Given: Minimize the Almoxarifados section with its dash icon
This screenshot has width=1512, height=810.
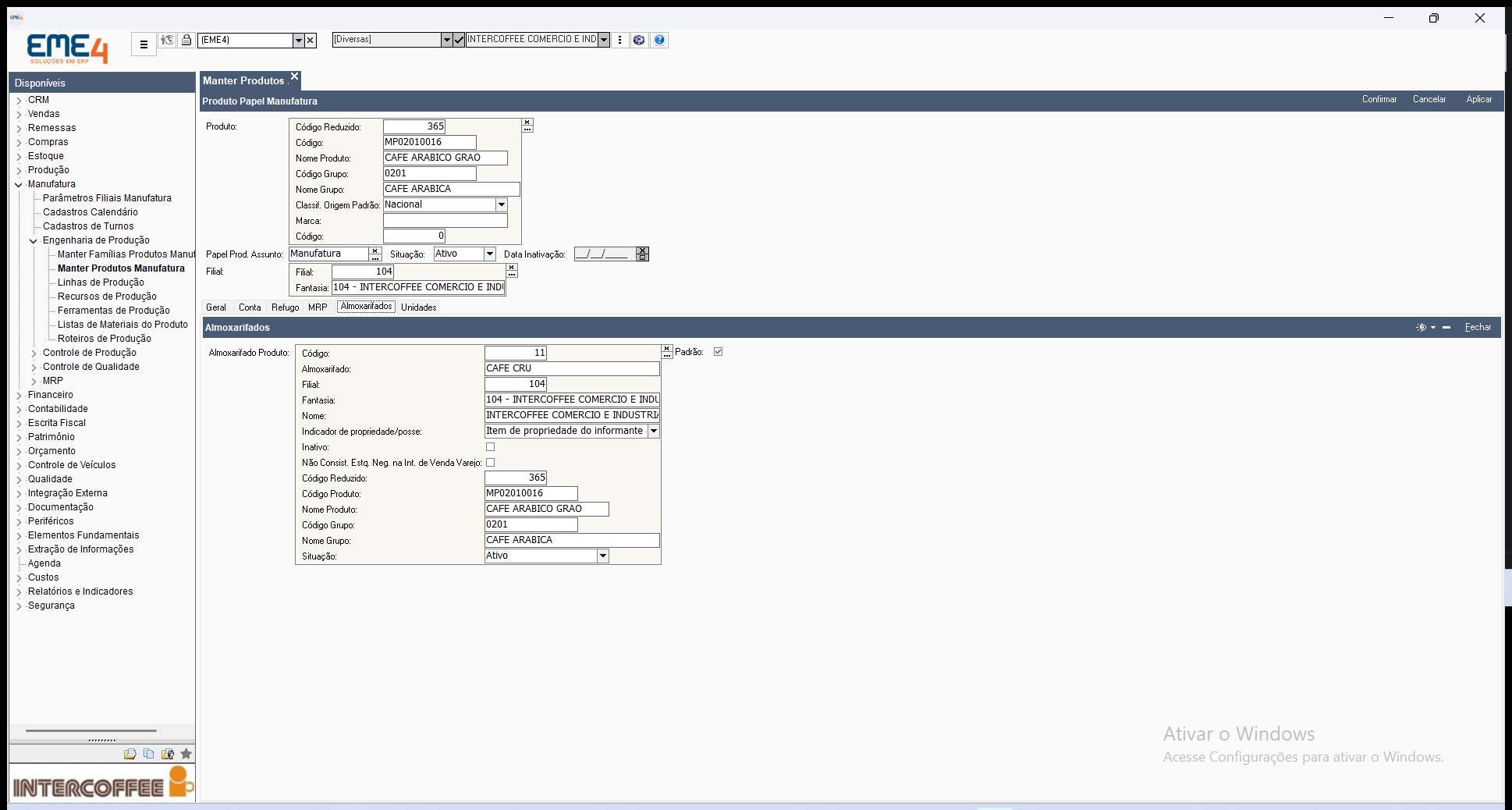Looking at the screenshot, I should (1446, 328).
